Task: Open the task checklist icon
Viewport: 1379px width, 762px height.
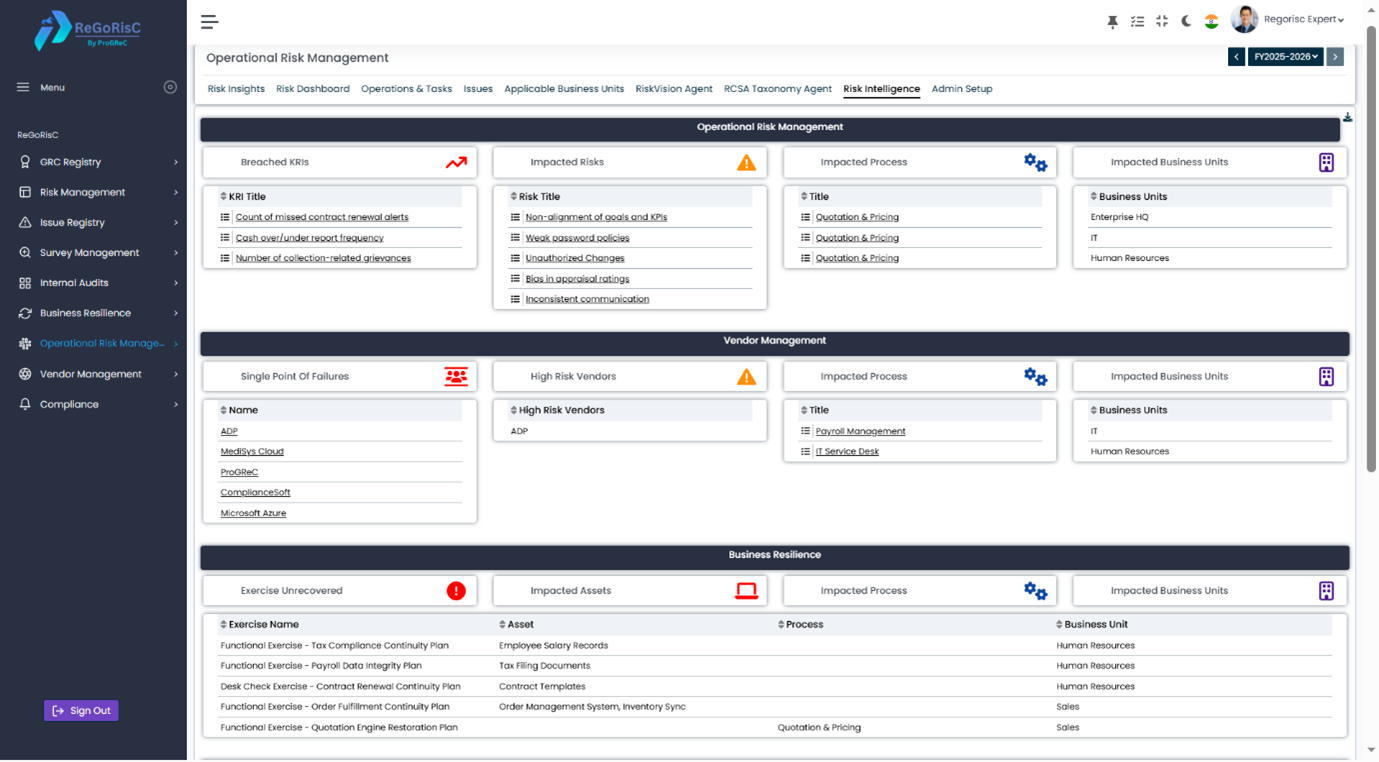Action: click(x=1137, y=21)
